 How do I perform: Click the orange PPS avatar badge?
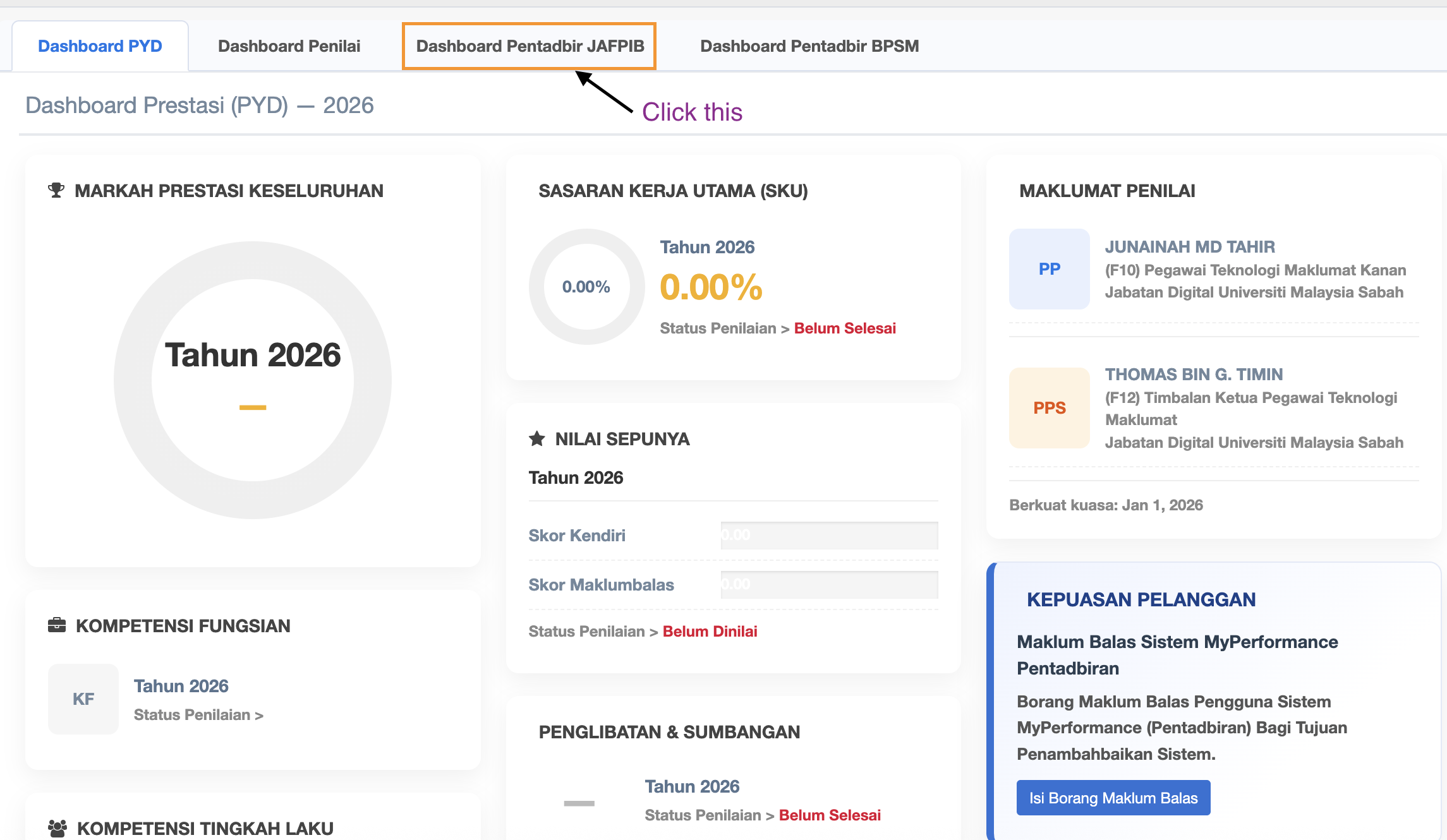(x=1049, y=408)
